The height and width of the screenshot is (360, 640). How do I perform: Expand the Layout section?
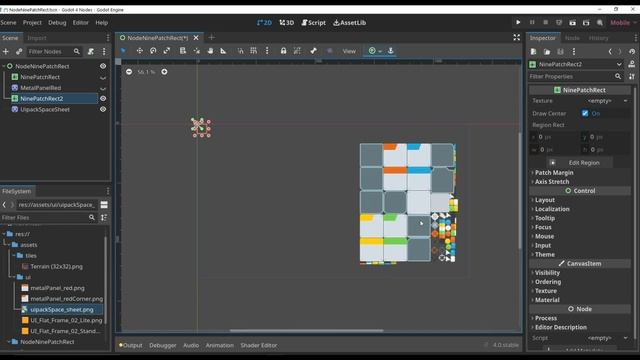(x=544, y=200)
